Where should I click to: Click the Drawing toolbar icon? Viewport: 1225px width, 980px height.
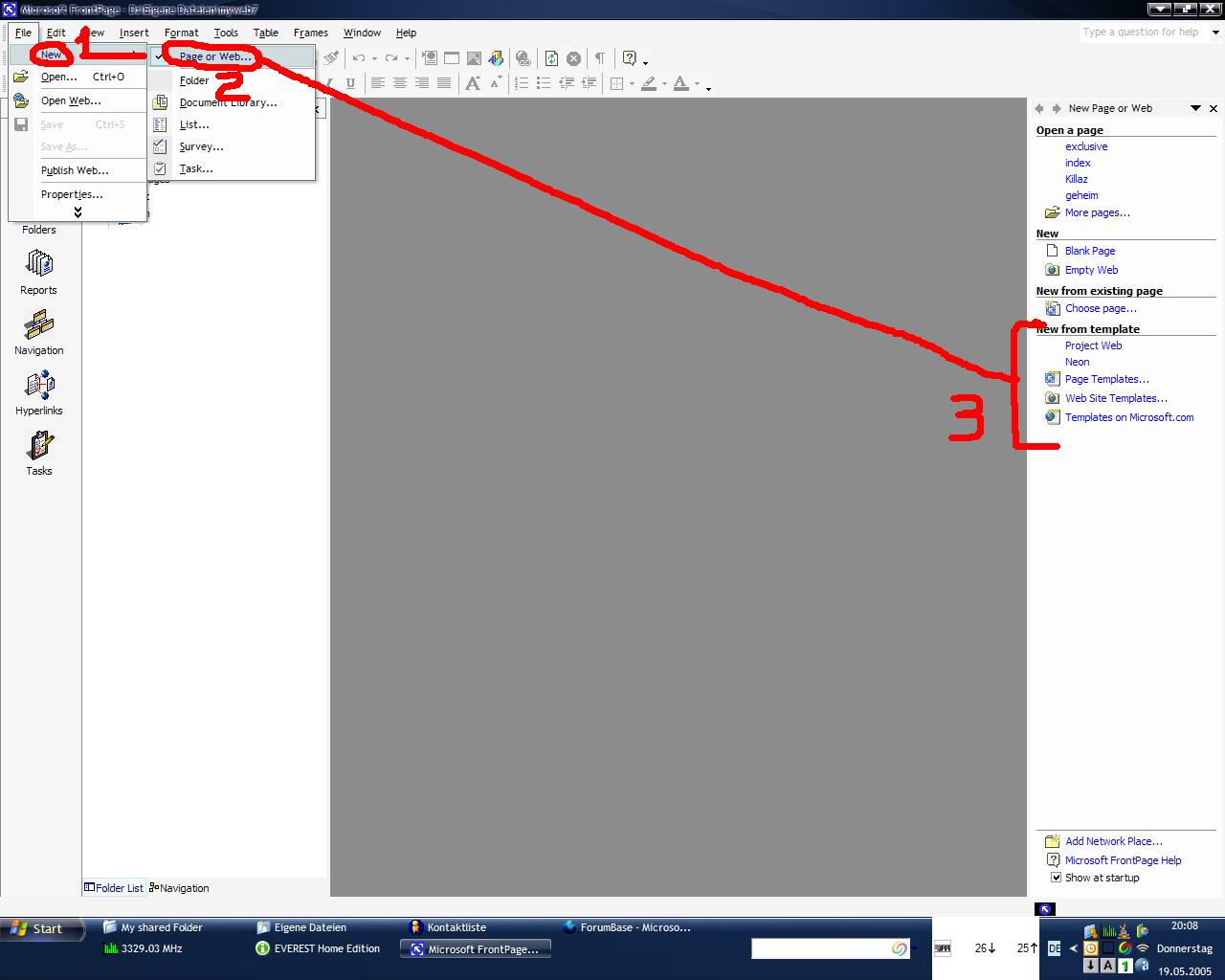point(496,58)
